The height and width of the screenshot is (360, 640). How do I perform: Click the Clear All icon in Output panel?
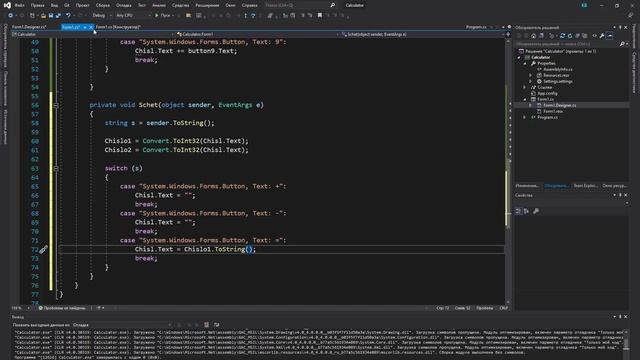[x=207, y=324]
